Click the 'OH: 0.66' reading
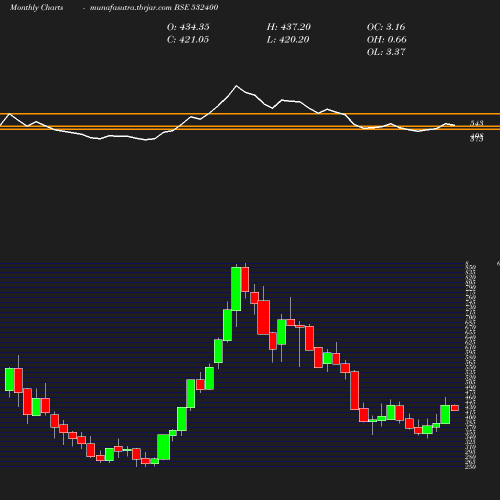The width and height of the screenshot is (500, 500). [387, 39]
